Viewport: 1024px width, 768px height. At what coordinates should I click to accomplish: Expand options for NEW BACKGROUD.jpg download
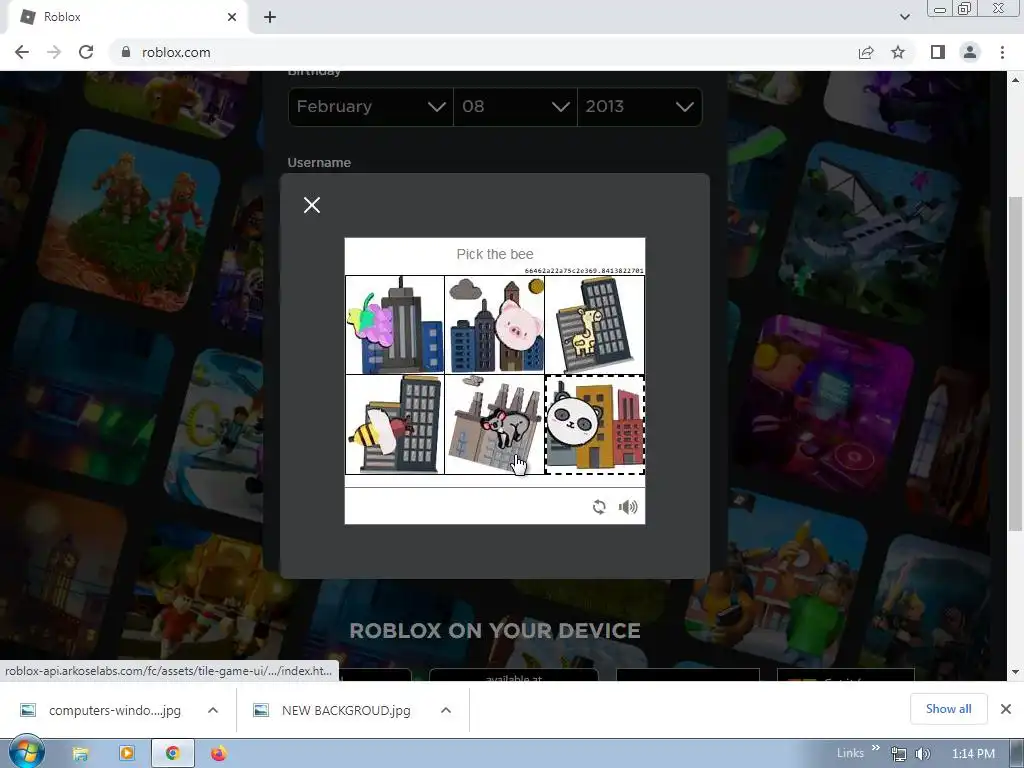[446, 710]
